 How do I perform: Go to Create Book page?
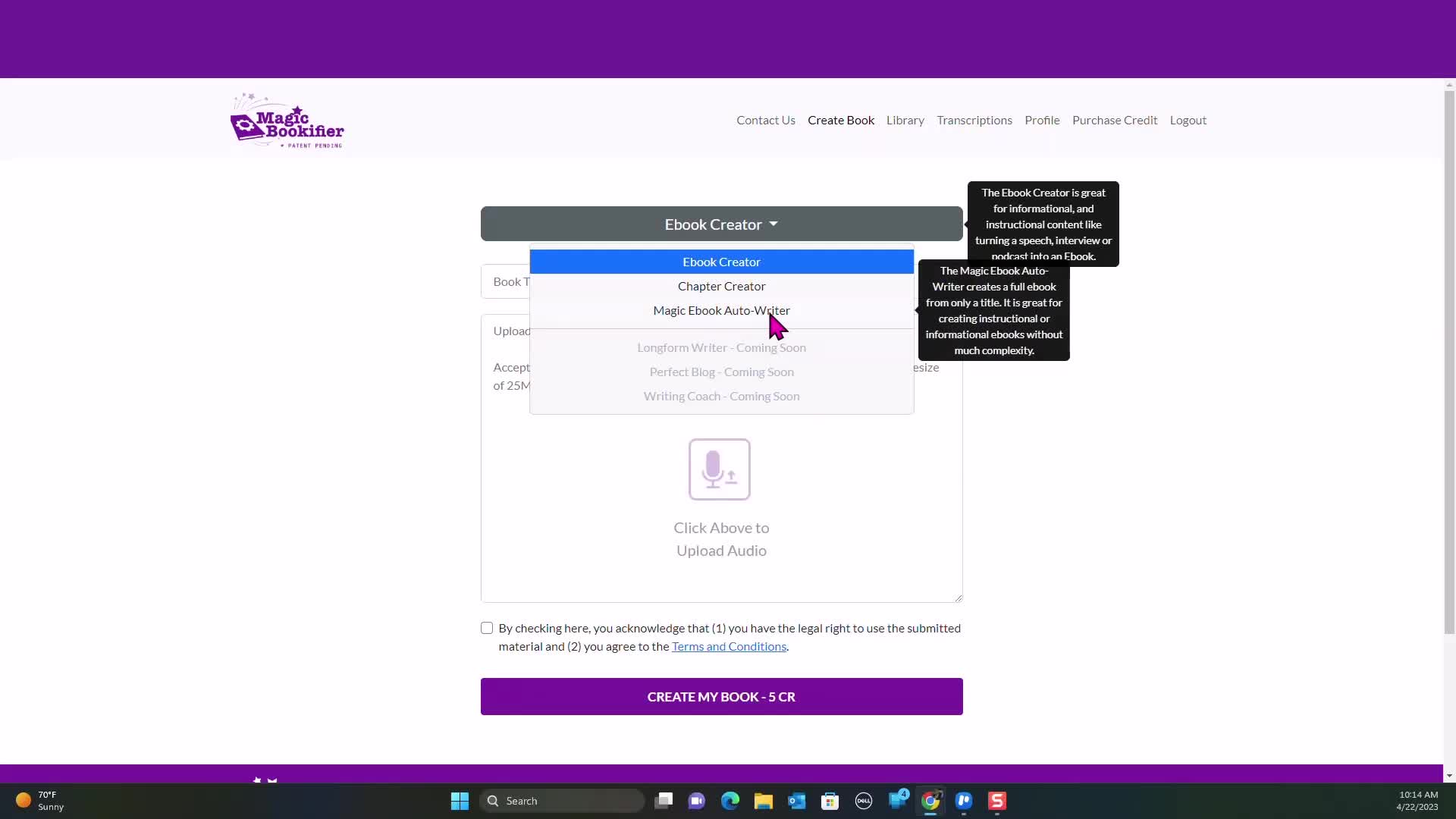(x=841, y=120)
